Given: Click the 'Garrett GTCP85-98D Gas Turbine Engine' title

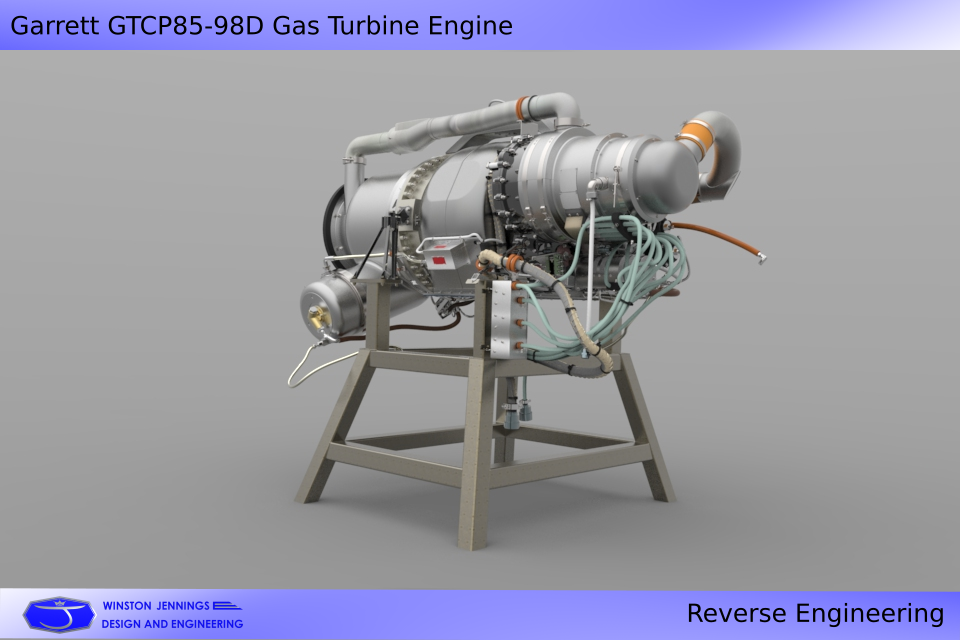Looking at the screenshot, I should click(x=261, y=26).
